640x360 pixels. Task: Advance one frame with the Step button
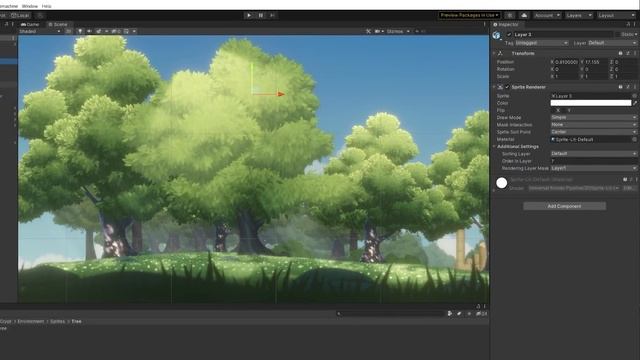[273, 16]
